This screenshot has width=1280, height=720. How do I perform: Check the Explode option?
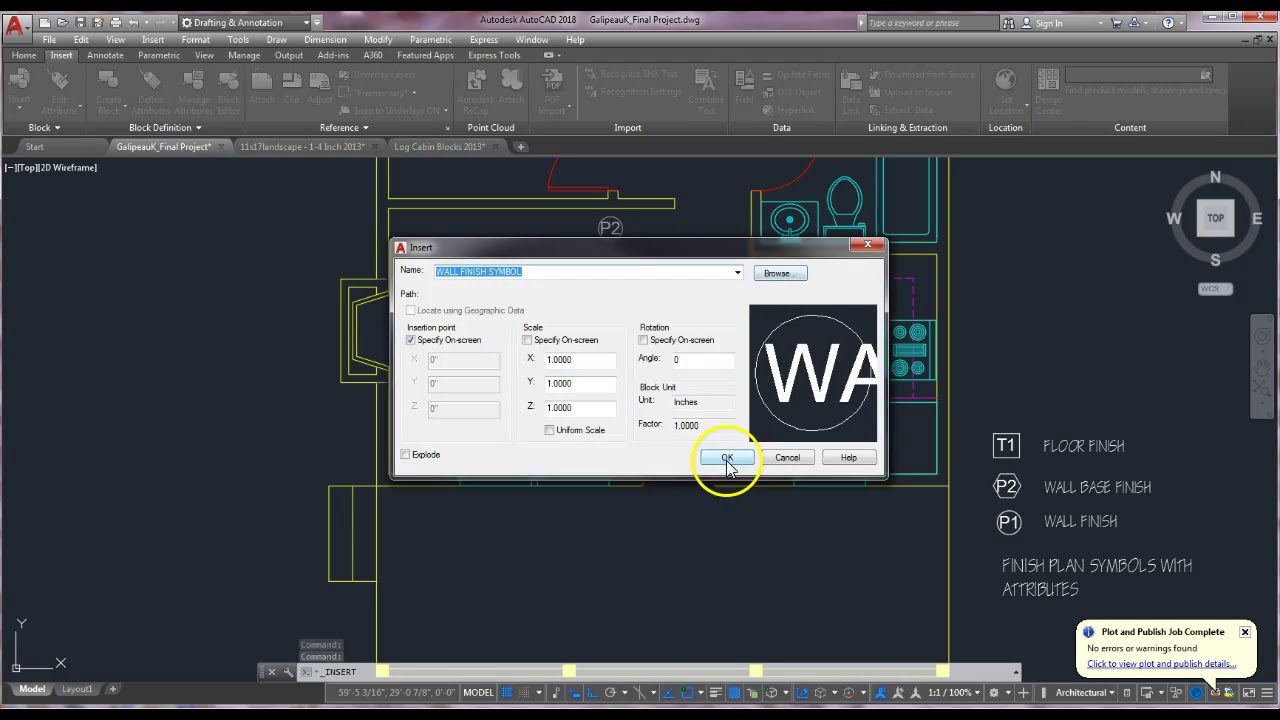click(405, 455)
